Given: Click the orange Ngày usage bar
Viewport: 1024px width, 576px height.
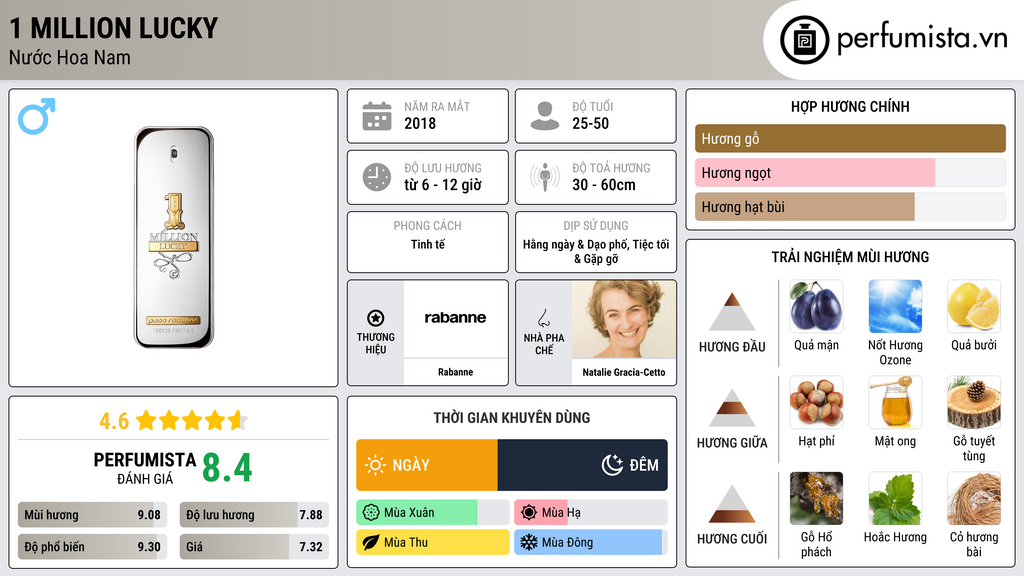Looking at the screenshot, I should [427, 465].
